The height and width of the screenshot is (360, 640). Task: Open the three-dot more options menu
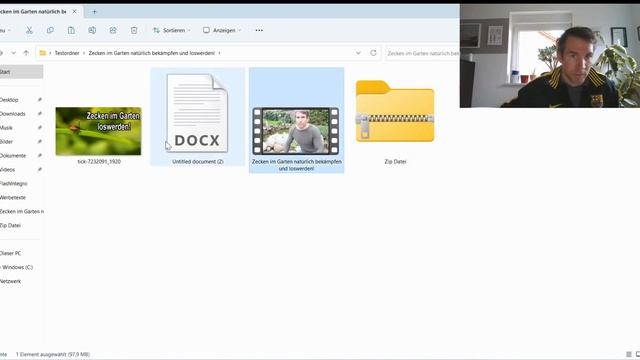point(259,30)
